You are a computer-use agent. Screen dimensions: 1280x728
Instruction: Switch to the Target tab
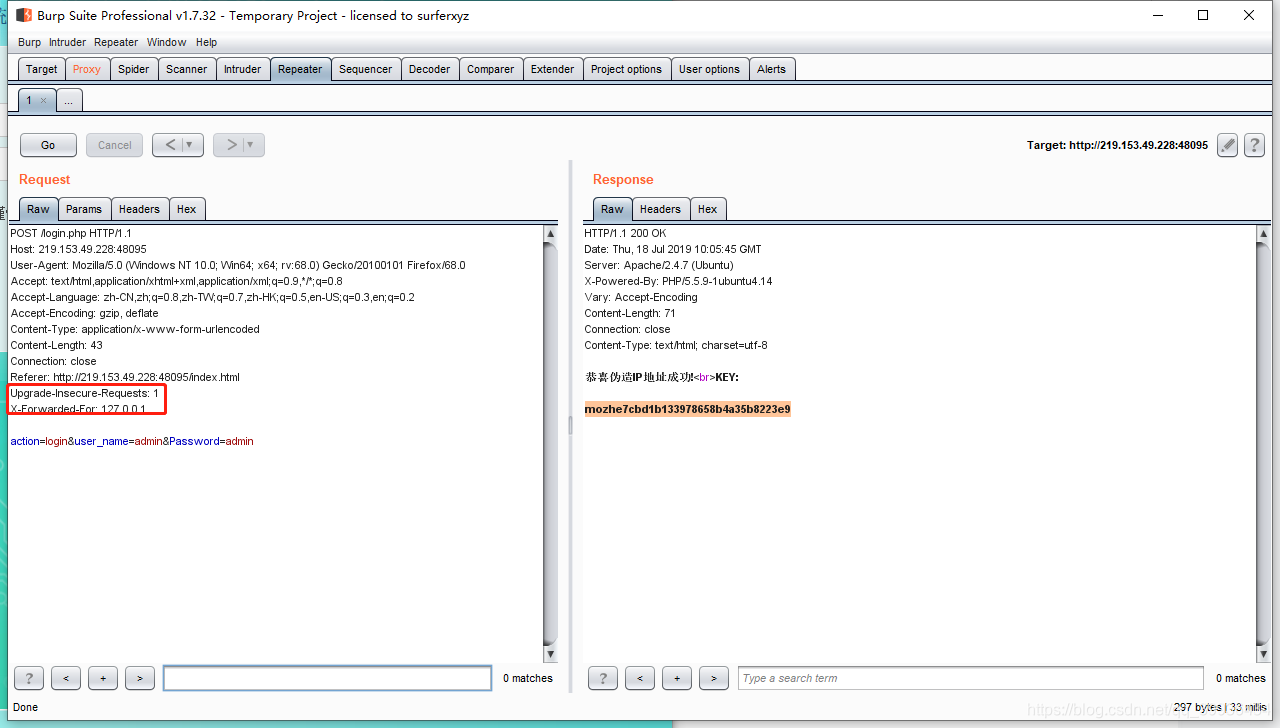click(x=42, y=69)
